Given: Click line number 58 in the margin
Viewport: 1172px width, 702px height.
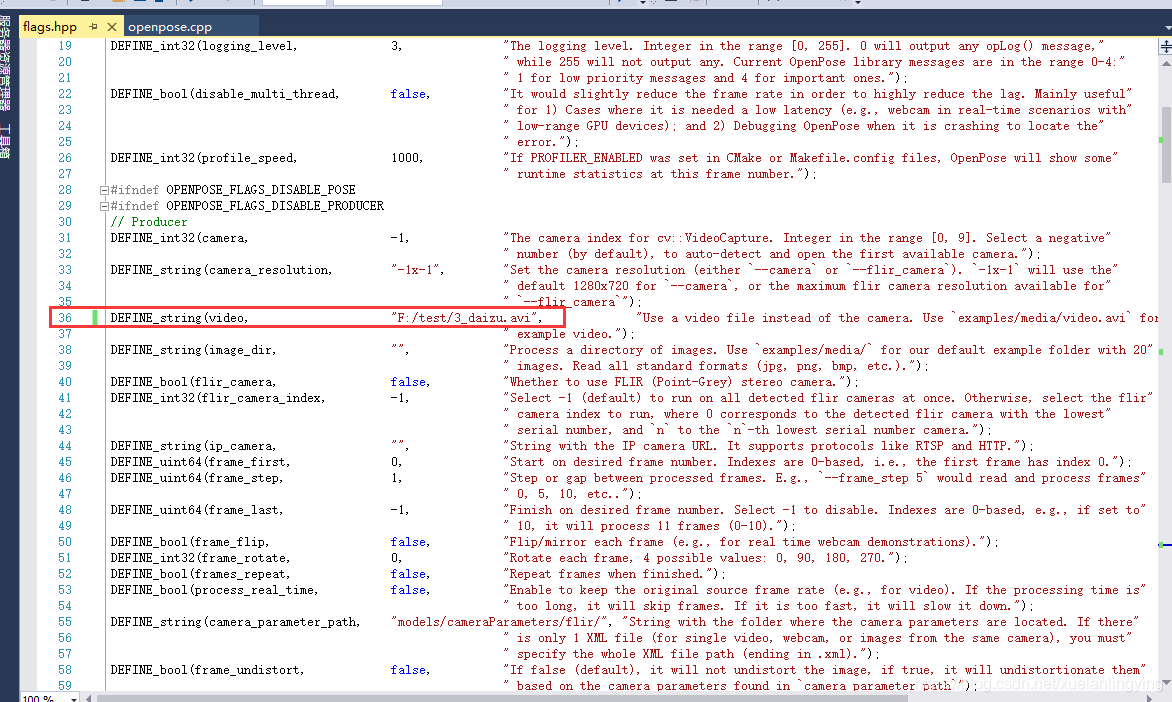Looking at the screenshot, I should pyautogui.click(x=65, y=671).
